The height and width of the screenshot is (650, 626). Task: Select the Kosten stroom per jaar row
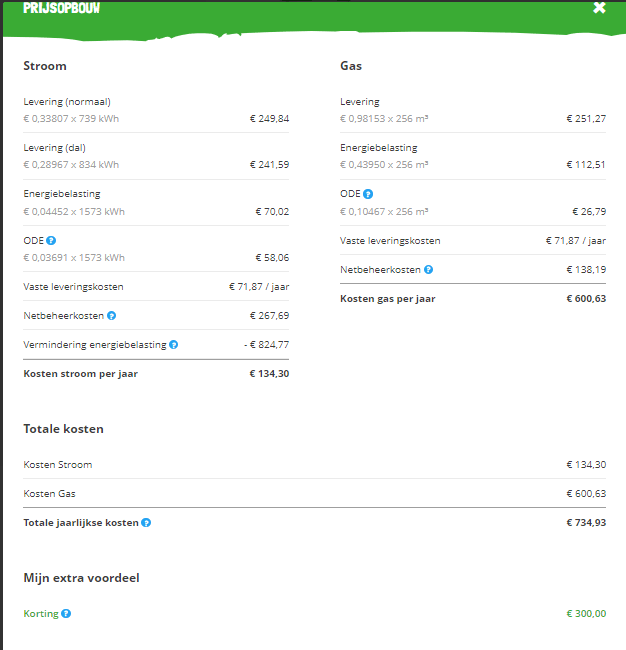[156, 374]
